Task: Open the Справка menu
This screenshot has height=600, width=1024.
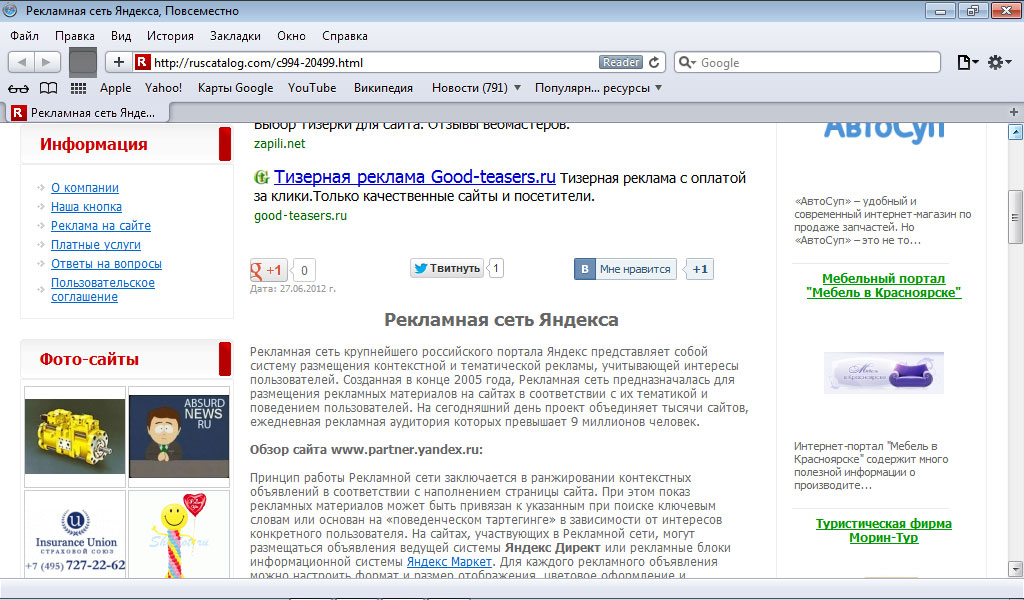Action: click(x=345, y=36)
